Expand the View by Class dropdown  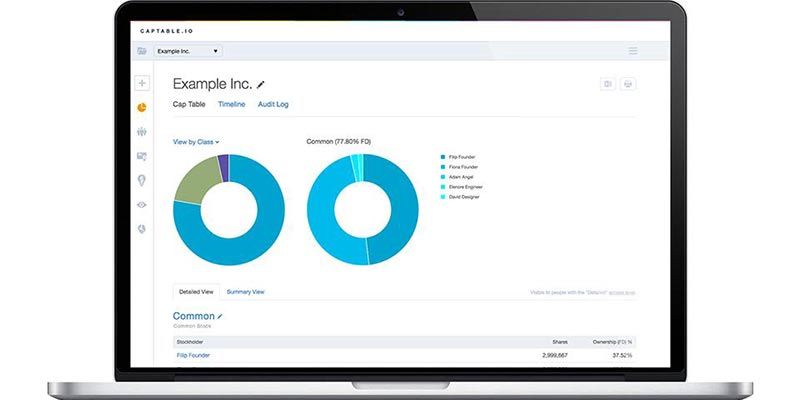point(196,142)
